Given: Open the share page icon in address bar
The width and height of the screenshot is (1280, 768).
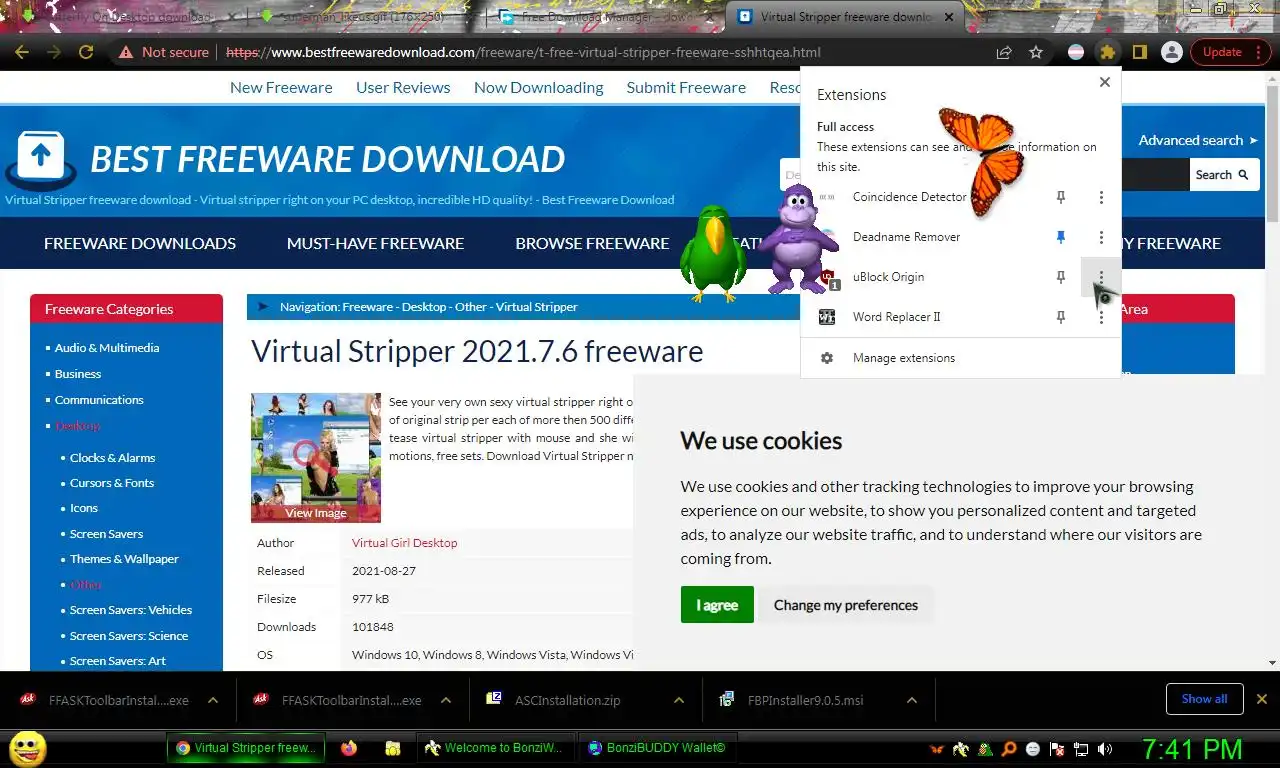Looking at the screenshot, I should [x=1004, y=52].
